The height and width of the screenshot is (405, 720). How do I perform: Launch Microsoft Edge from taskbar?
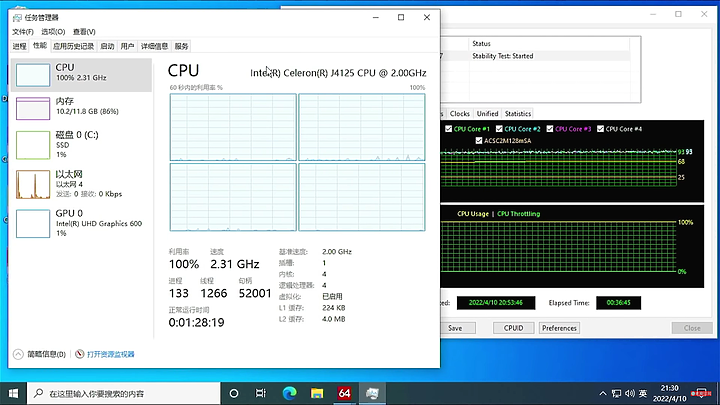[289, 394]
